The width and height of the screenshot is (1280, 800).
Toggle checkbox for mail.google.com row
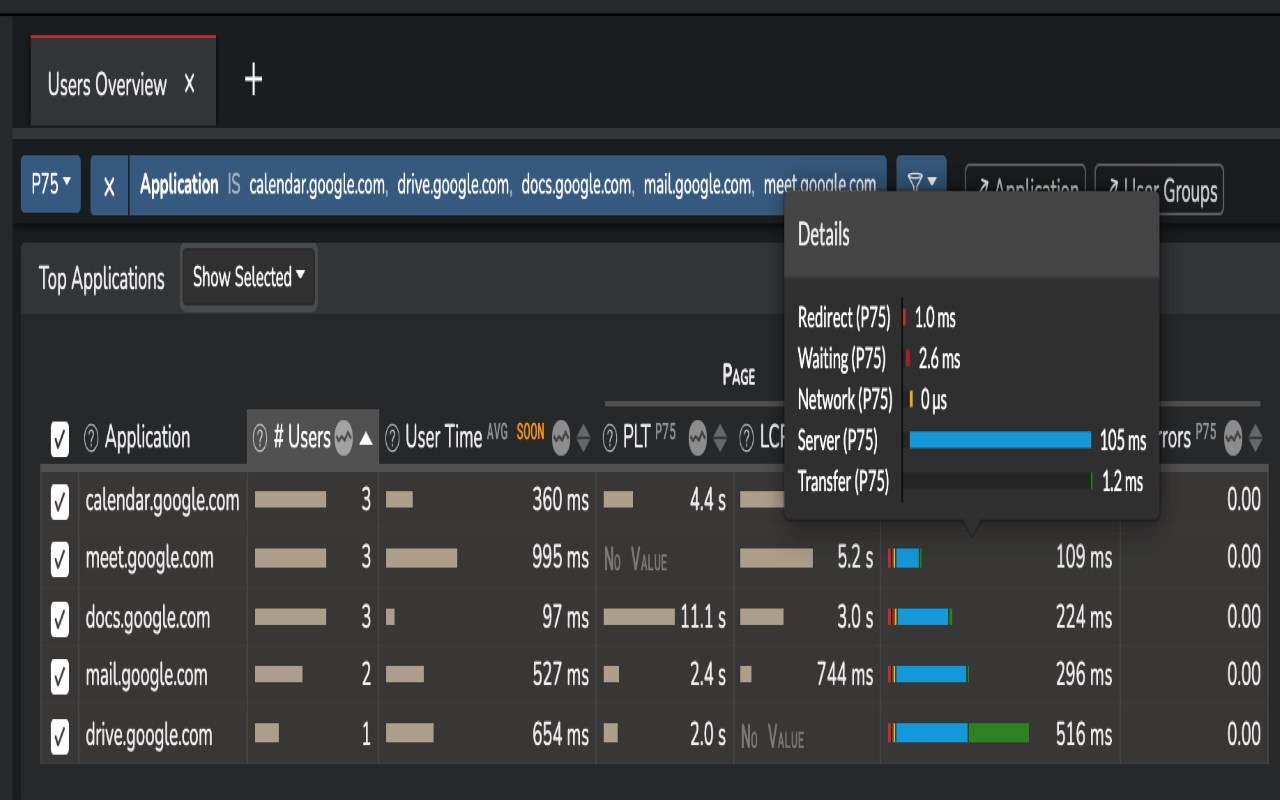coord(60,678)
